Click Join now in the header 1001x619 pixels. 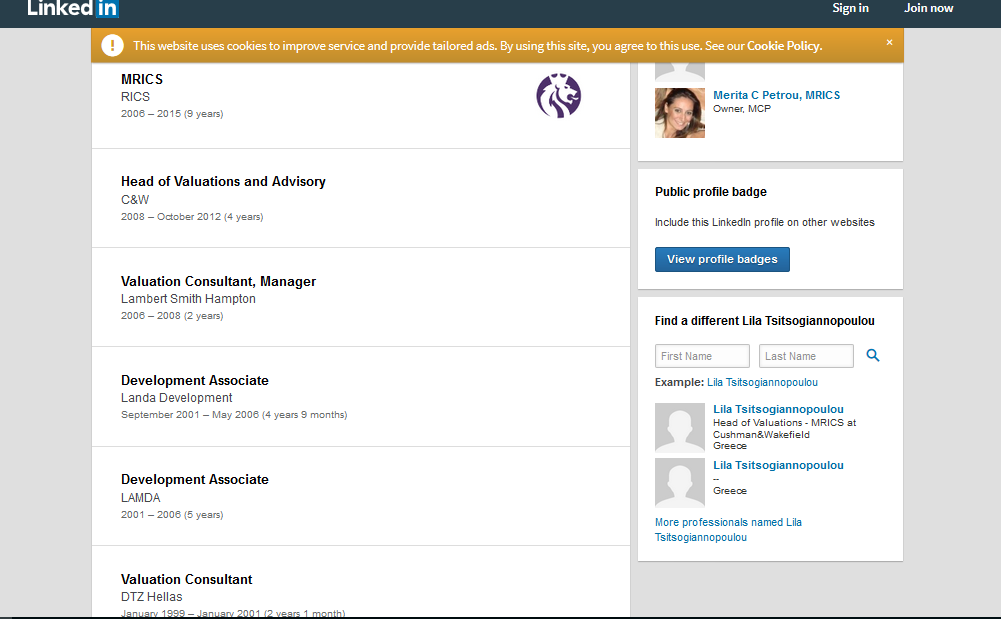pyautogui.click(x=928, y=8)
